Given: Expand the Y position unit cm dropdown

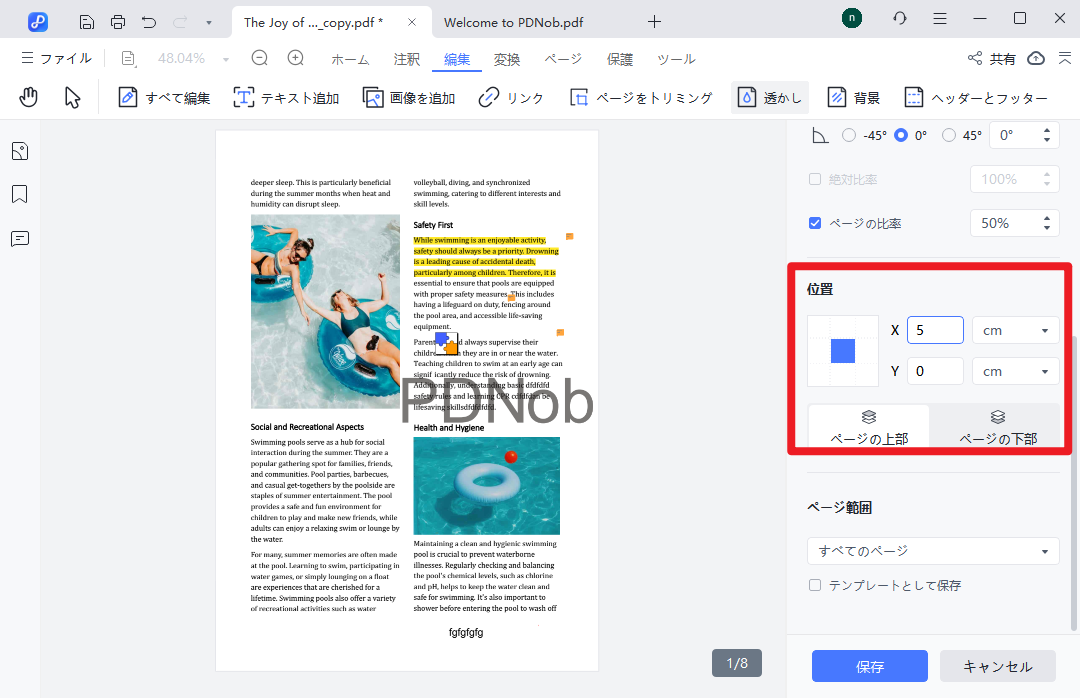Looking at the screenshot, I should [1015, 371].
